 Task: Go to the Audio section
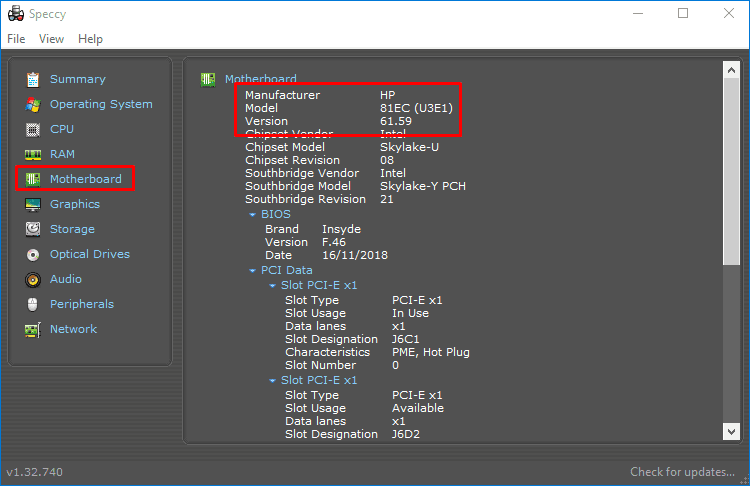[66, 279]
